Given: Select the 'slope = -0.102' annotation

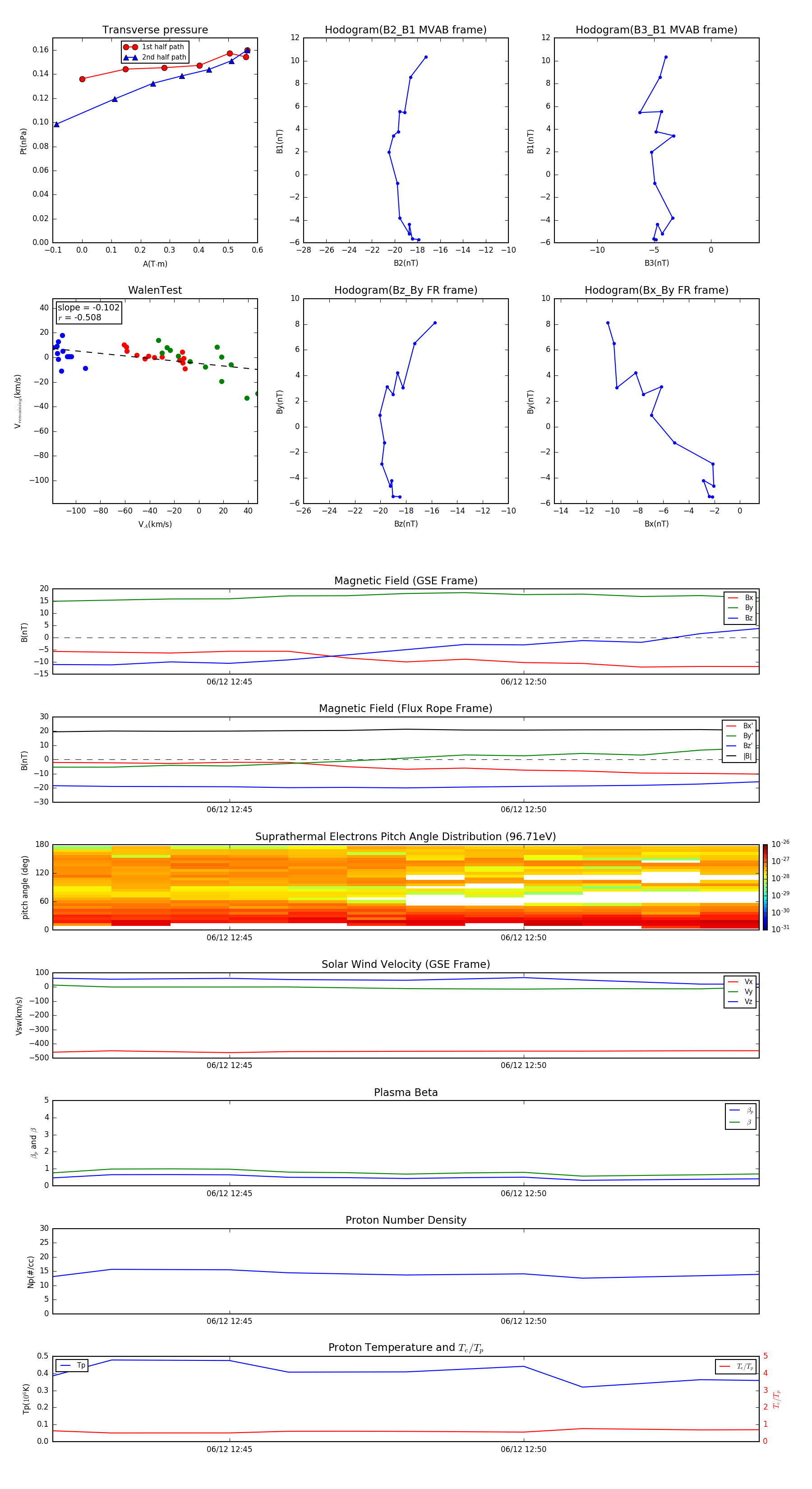Looking at the screenshot, I should click(x=88, y=308).
